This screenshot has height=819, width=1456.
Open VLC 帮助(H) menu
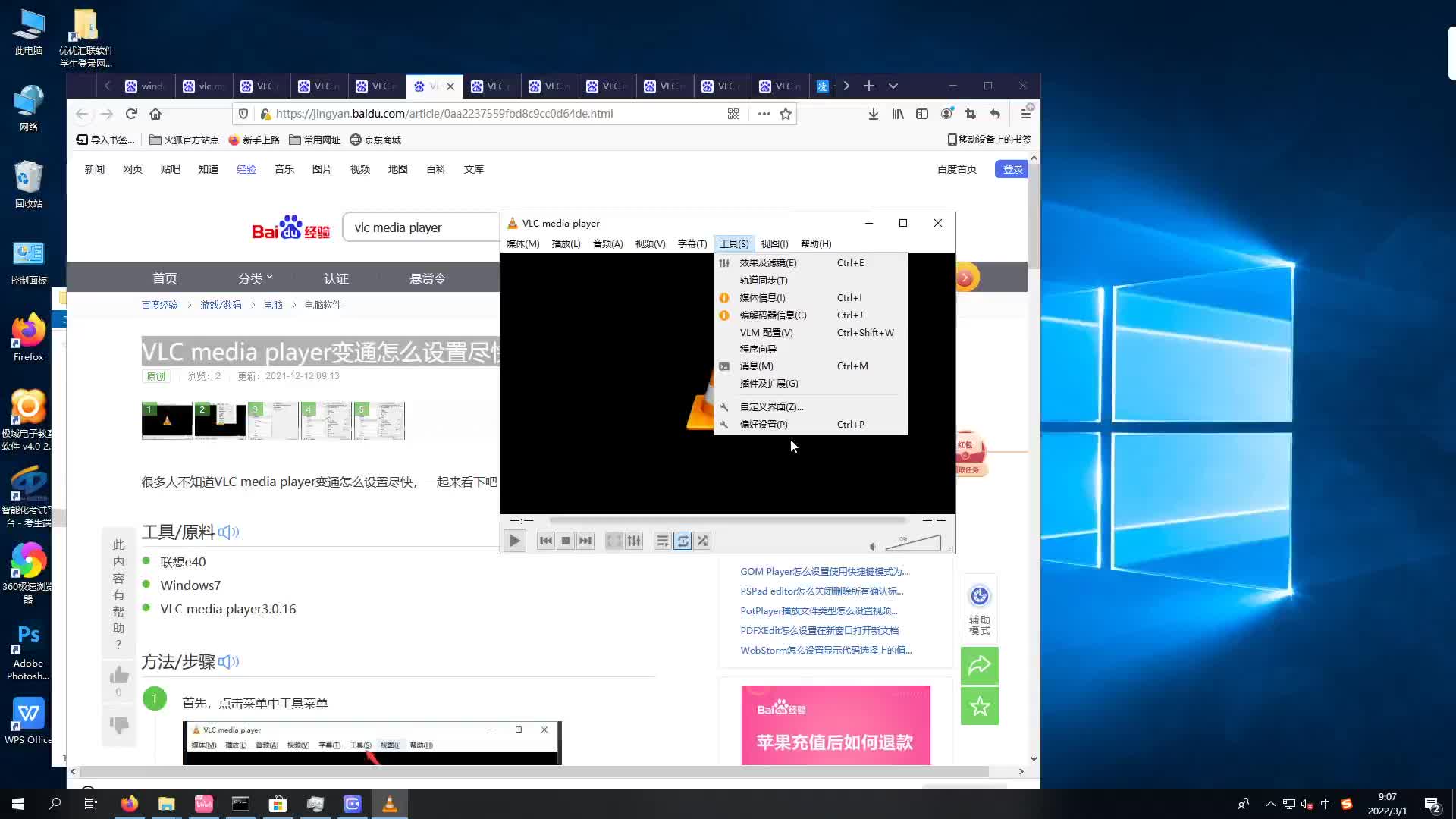816,243
